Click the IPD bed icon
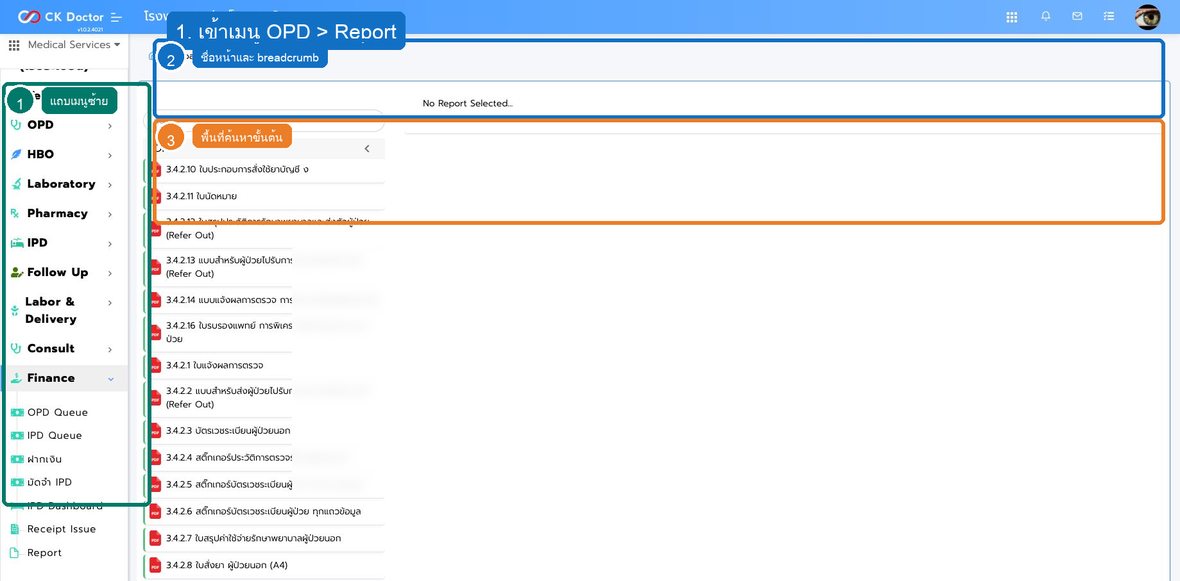This screenshot has height=581, width=1180. point(16,243)
